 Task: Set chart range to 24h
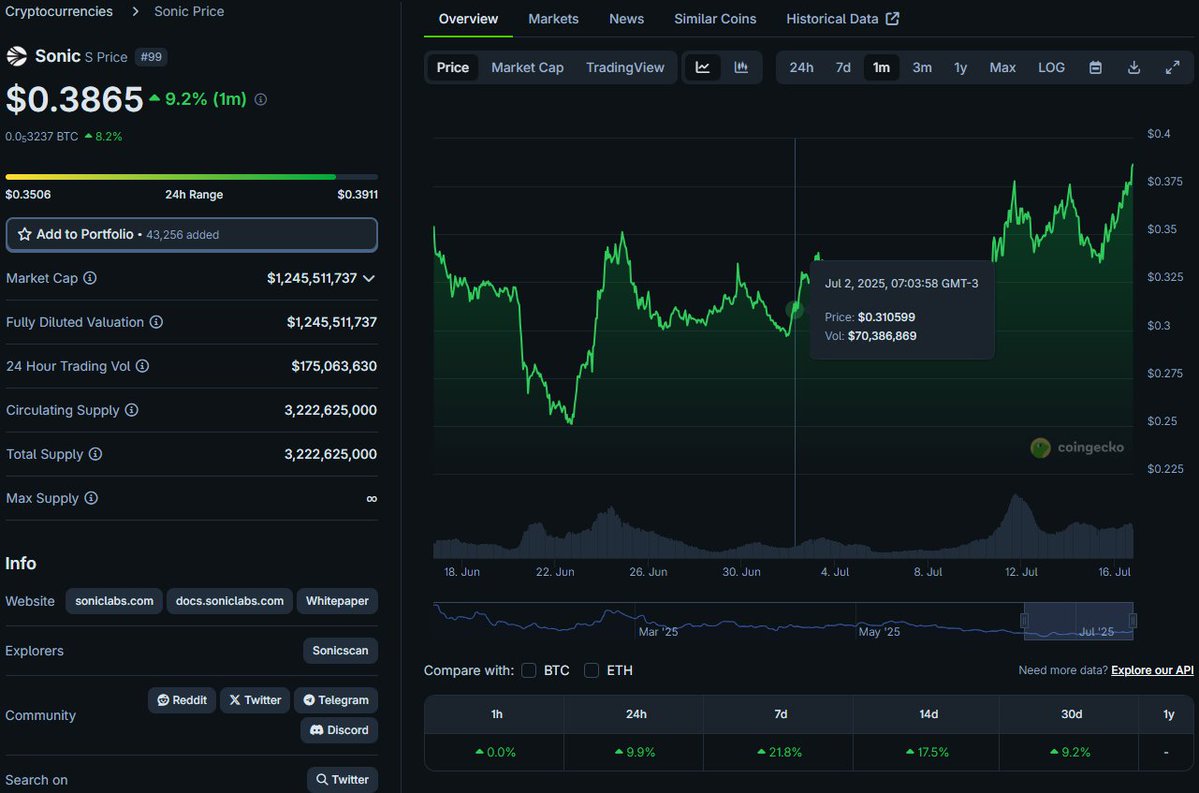click(801, 67)
